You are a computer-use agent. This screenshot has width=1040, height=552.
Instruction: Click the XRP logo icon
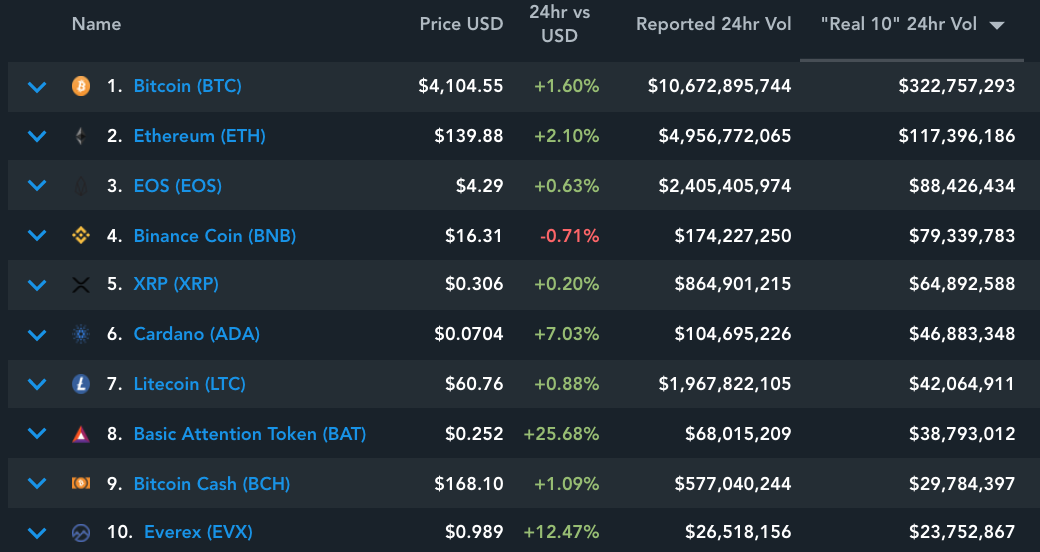click(x=81, y=285)
